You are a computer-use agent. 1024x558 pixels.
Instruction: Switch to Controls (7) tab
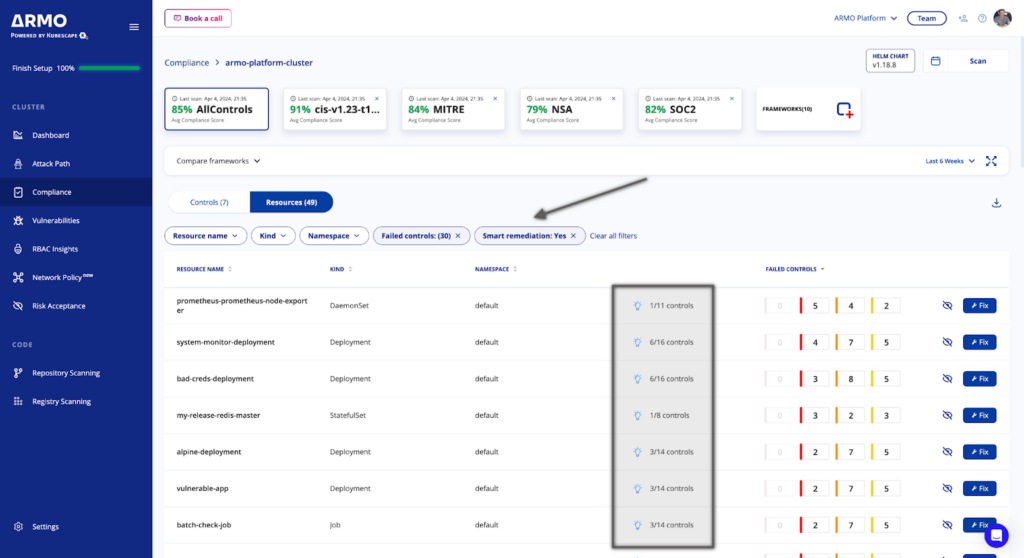209,202
